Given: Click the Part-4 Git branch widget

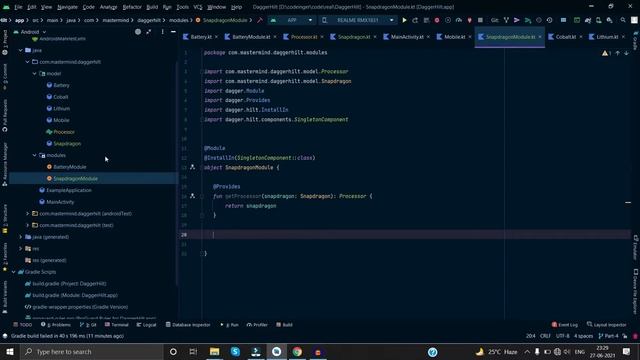Looking at the screenshot, I should [x=608, y=336].
